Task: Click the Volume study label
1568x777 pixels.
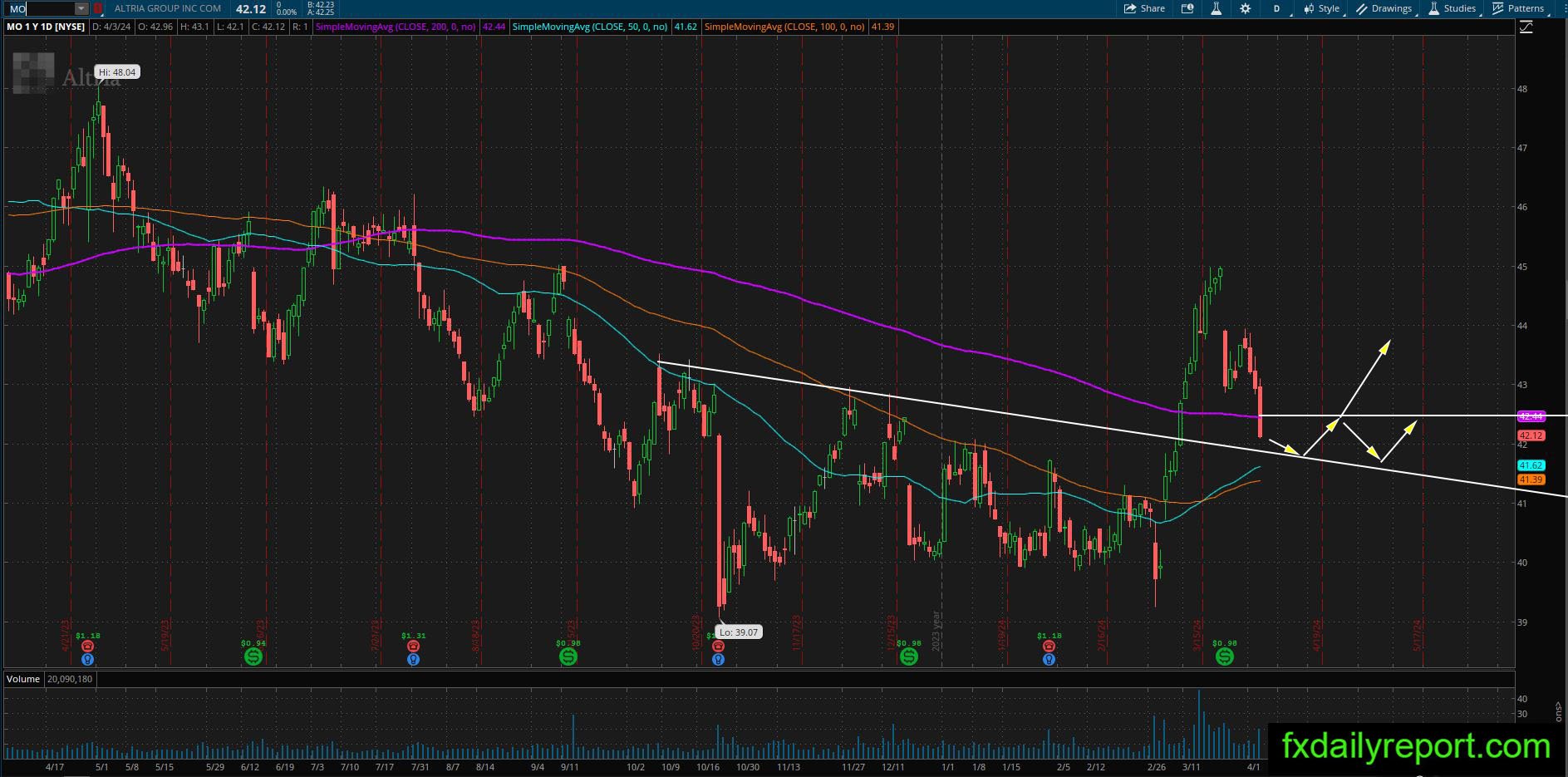Action: (x=23, y=679)
